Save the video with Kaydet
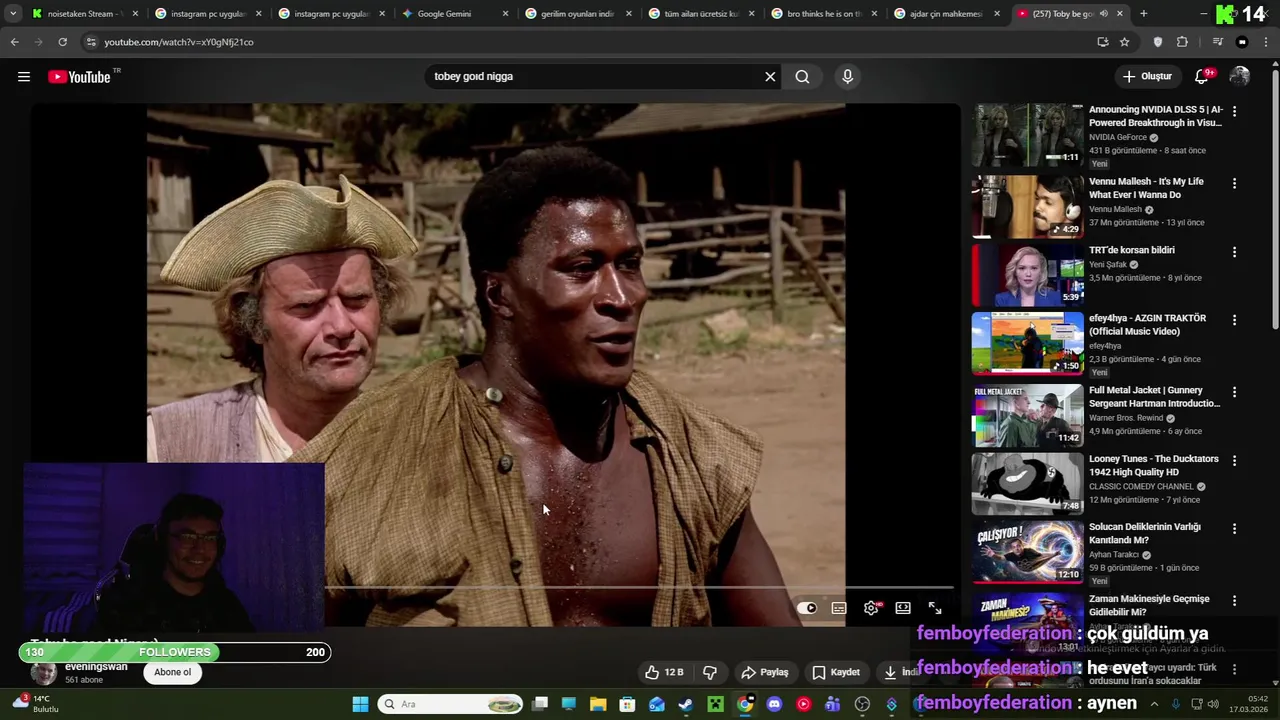 click(x=836, y=672)
